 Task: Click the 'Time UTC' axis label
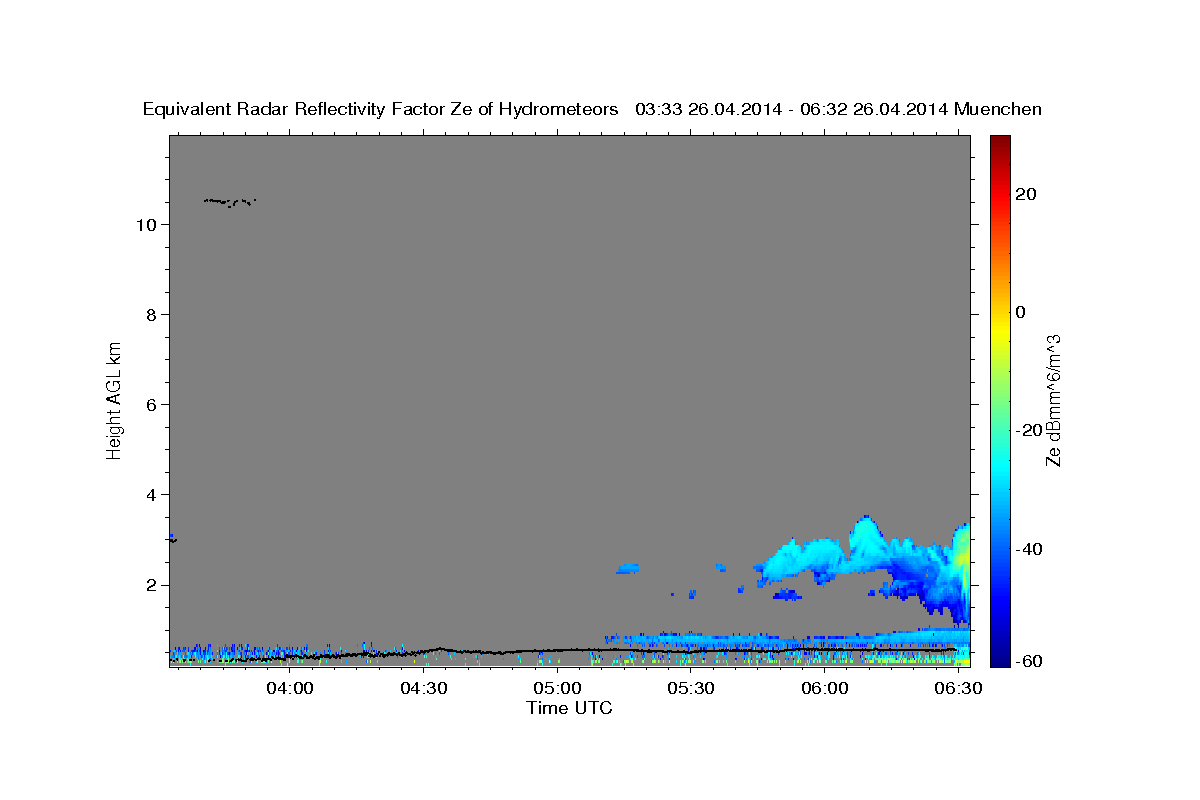click(x=569, y=709)
